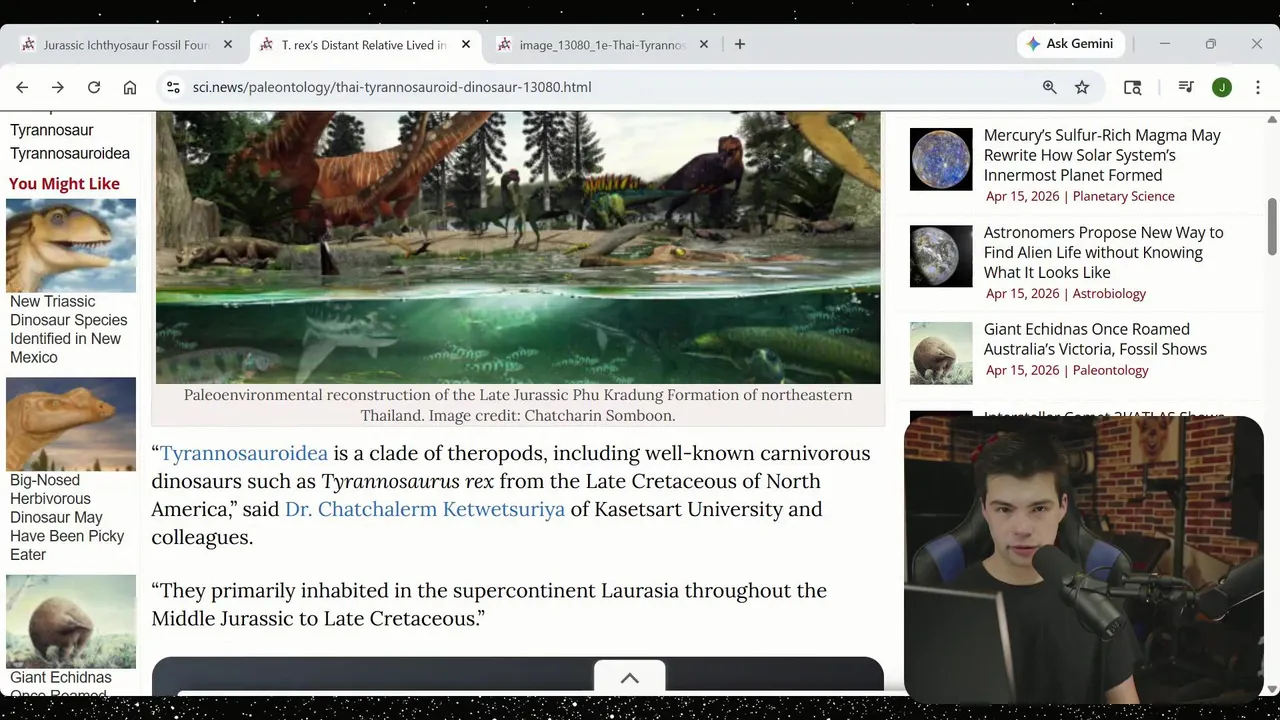
Task: Open a new tab with plus button
Action: [x=740, y=44]
